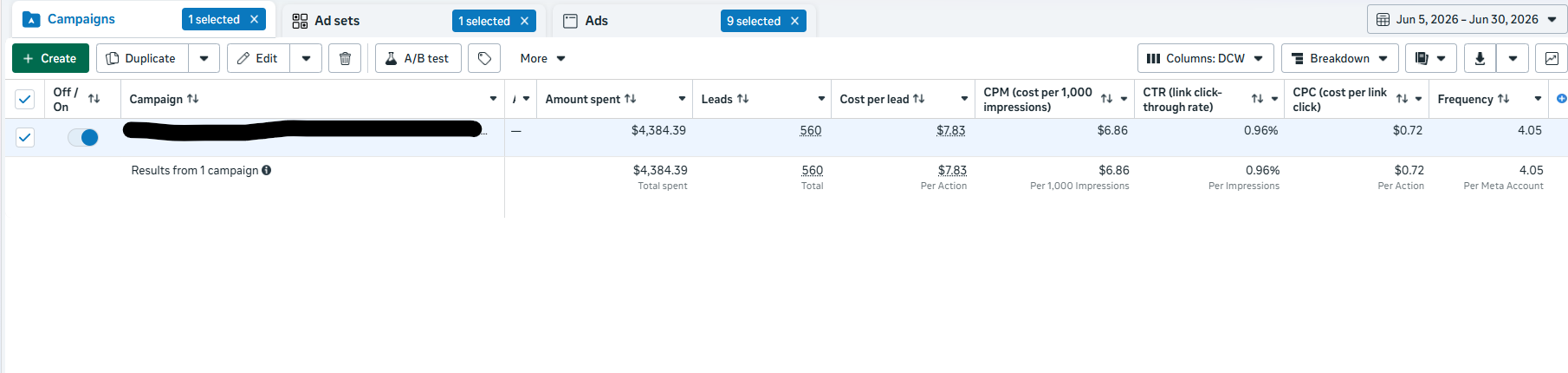The image size is (1568, 373).
Task: Clear the Campaigns 1 selected filter X
Action: [254, 19]
